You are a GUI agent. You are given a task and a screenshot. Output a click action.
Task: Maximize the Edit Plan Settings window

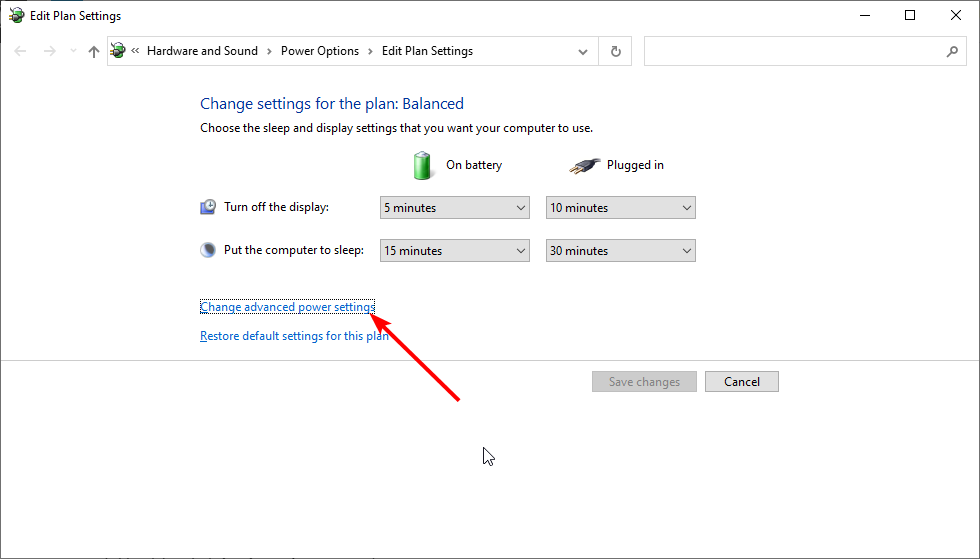pos(910,16)
